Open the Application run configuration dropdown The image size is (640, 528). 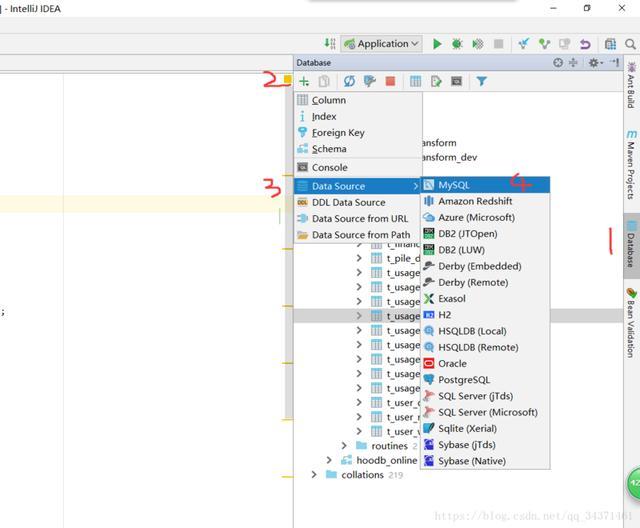(x=382, y=44)
